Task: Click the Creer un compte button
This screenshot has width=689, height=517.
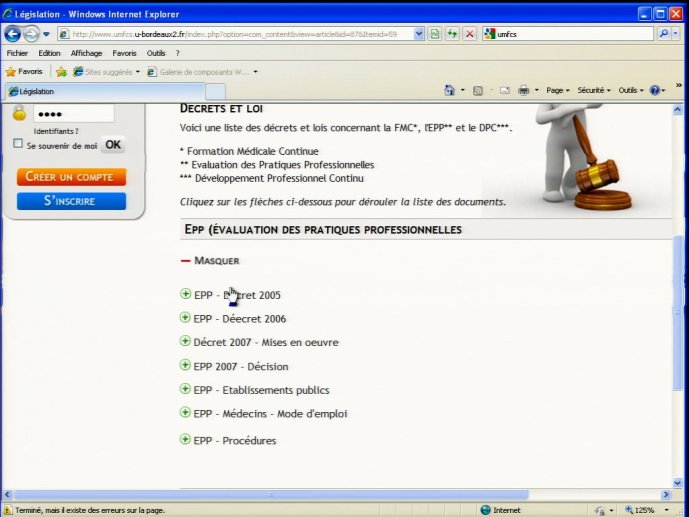Action: click(71, 177)
